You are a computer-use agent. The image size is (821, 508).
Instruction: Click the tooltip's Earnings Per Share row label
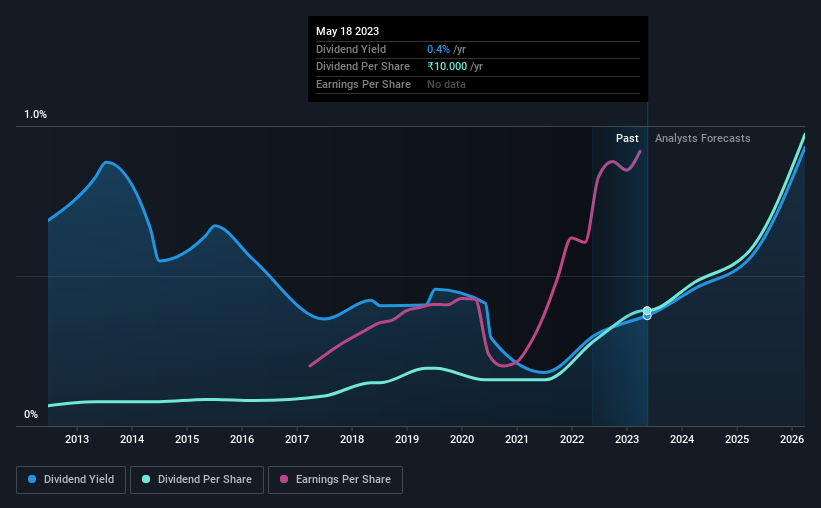[363, 84]
